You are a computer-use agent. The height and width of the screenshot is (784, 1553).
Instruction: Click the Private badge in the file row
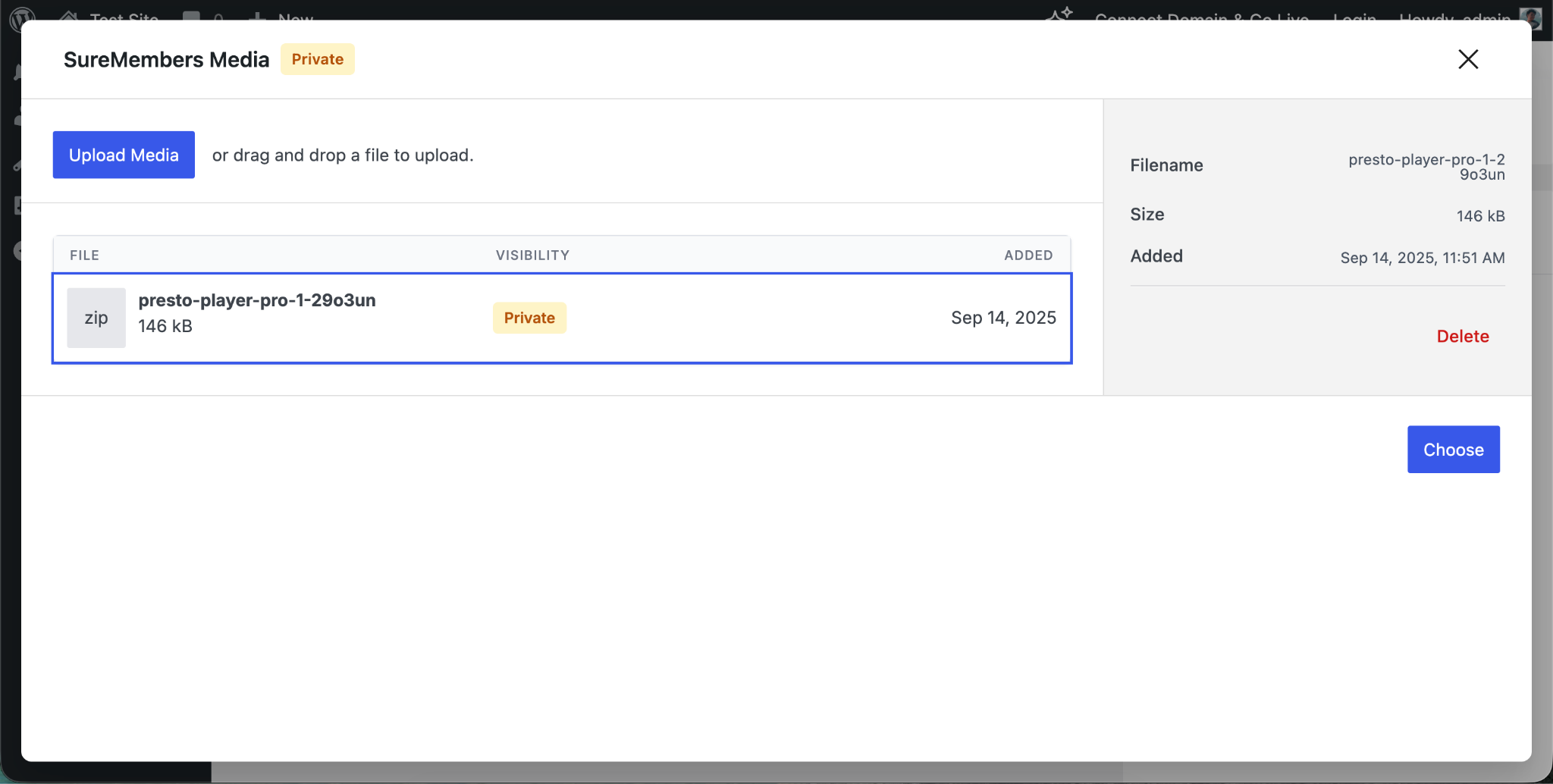[x=529, y=318]
